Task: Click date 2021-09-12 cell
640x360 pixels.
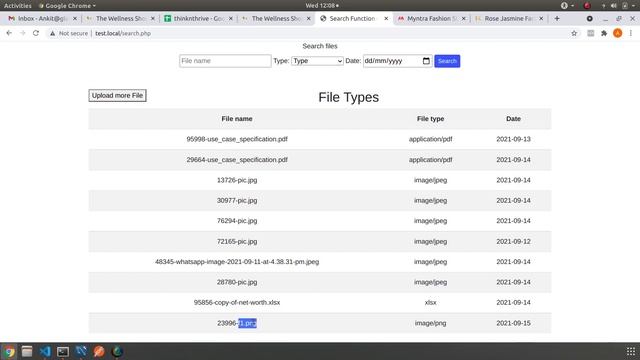Action: tap(513, 241)
